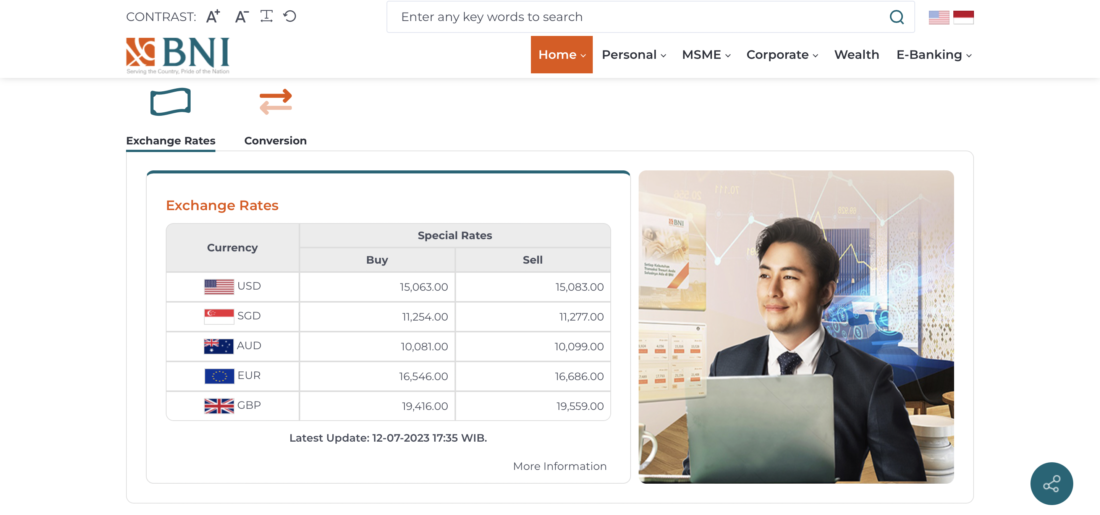
Task: Click the search magnifier icon
Action: pos(896,17)
